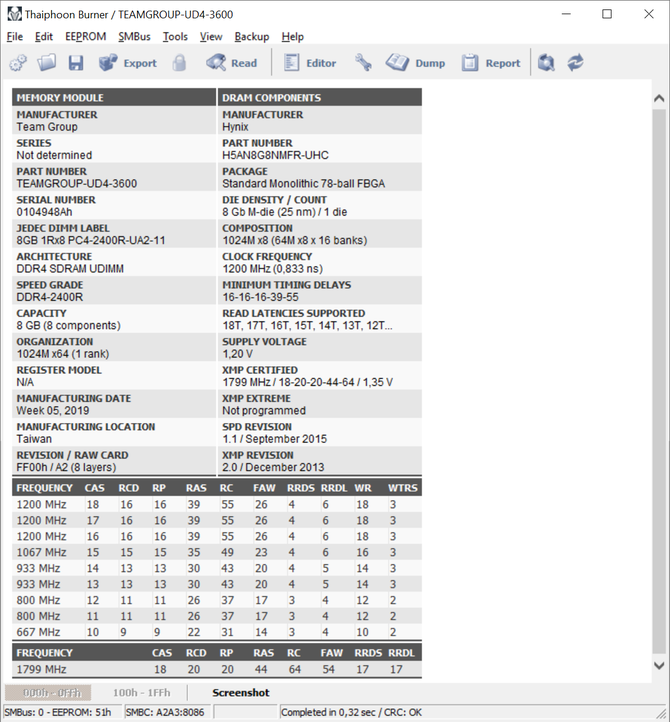The height and width of the screenshot is (722, 670).
Task: Minimize the Thaiphoon Burner window
Action: (566, 14)
